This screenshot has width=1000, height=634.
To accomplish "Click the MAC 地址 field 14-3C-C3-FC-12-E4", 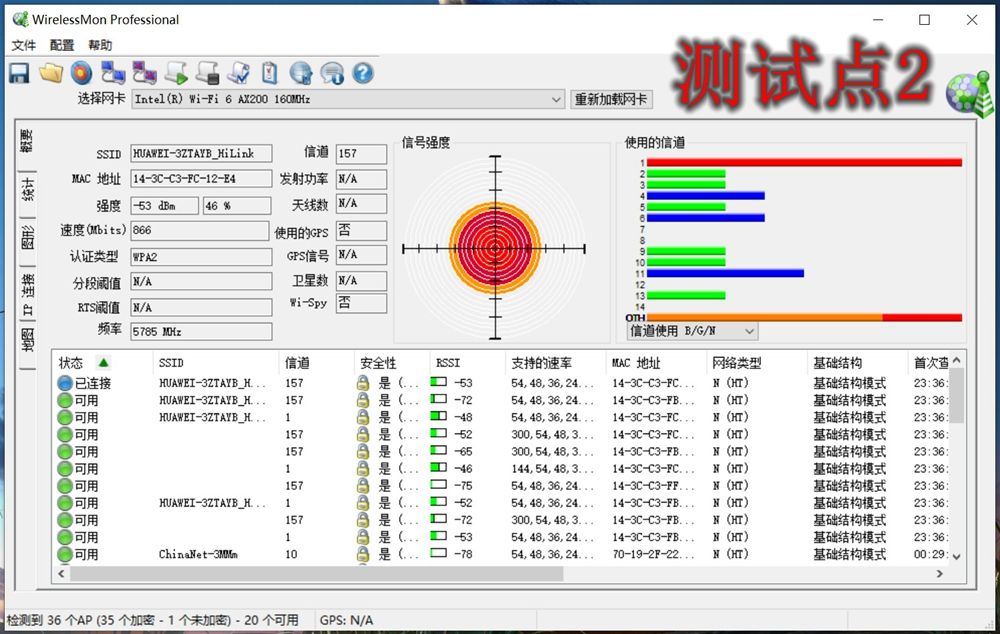I will 201,179.
